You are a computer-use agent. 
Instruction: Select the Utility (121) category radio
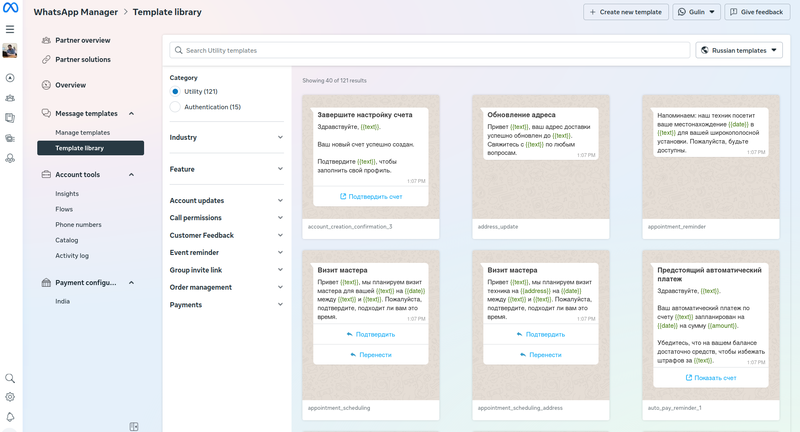click(175, 91)
